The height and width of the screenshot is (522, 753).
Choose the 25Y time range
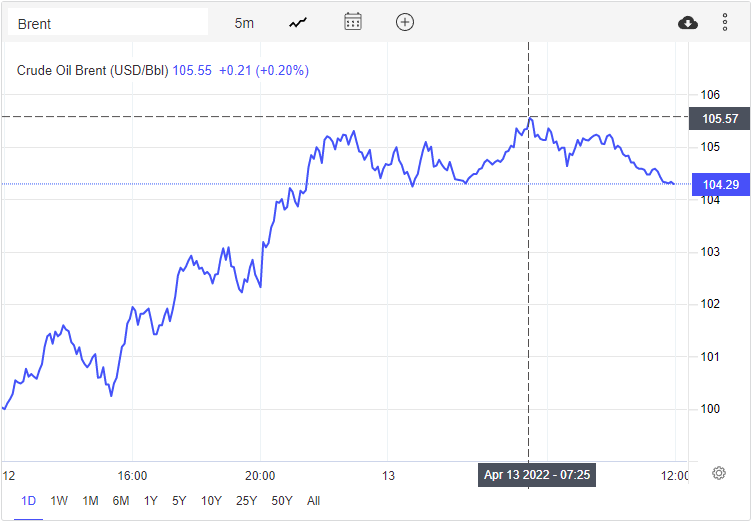(x=245, y=500)
